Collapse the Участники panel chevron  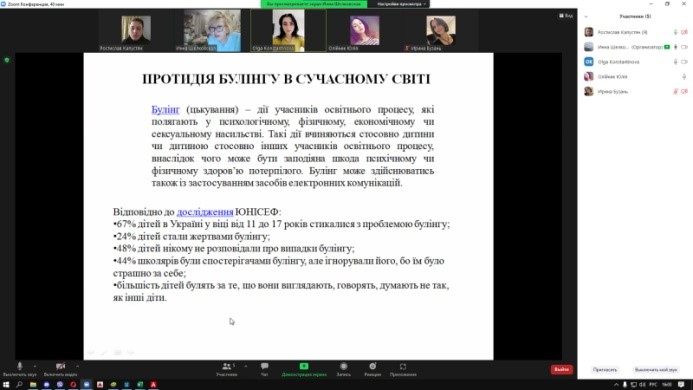586,16
